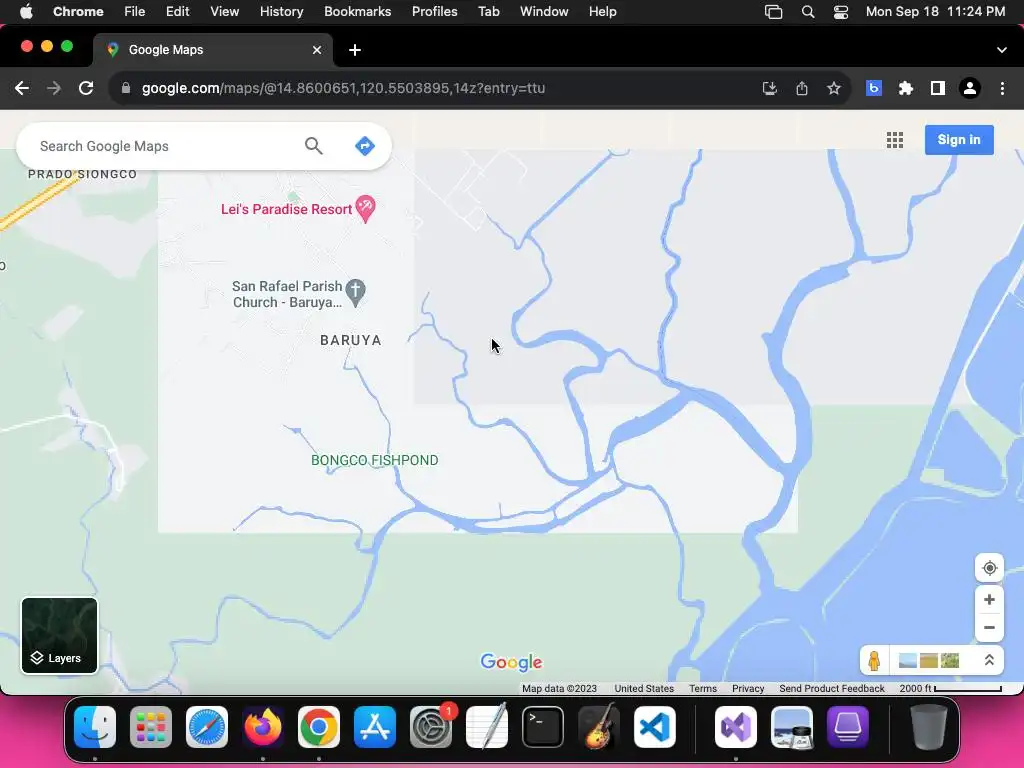View site information lock icon
Viewport: 1024px width, 768px height.
[x=126, y=88]
